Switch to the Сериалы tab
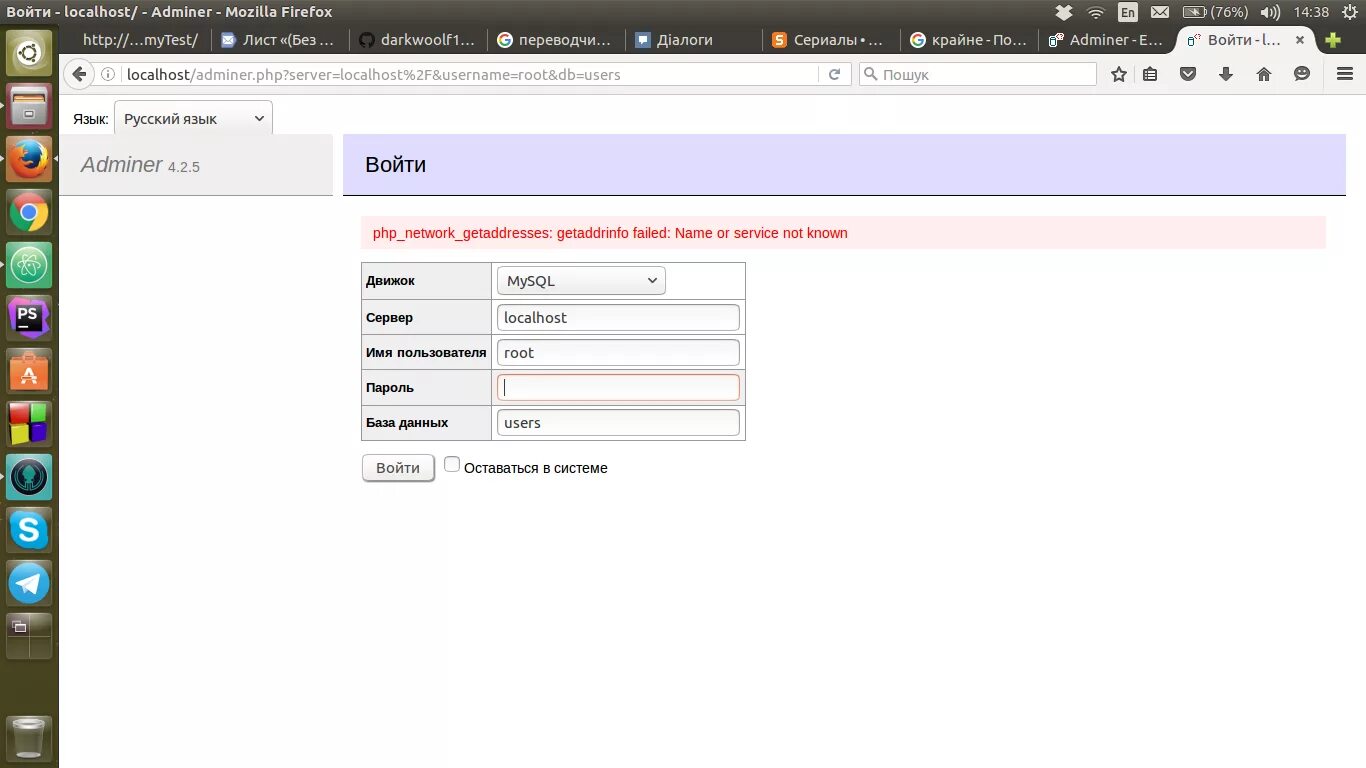This screenshot has height=768, width=1366. coord(833,40)
